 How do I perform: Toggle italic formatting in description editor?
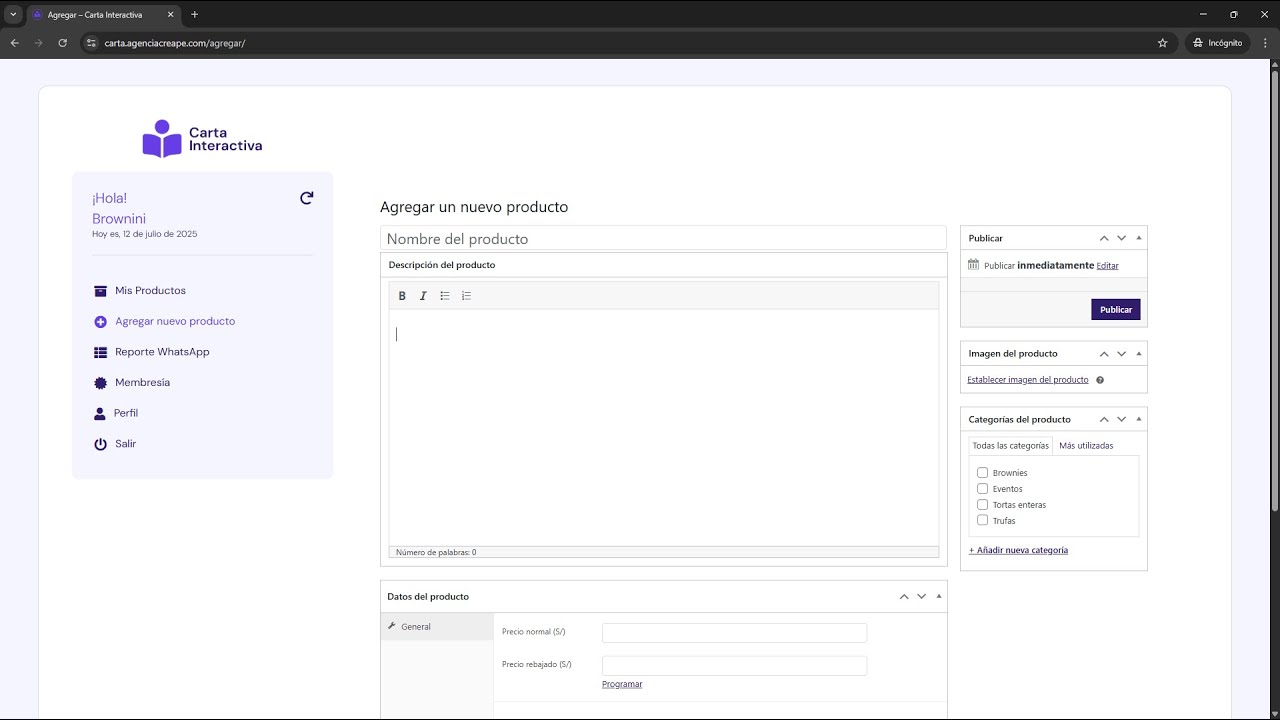pyautogui.click(x=423, y=296)
